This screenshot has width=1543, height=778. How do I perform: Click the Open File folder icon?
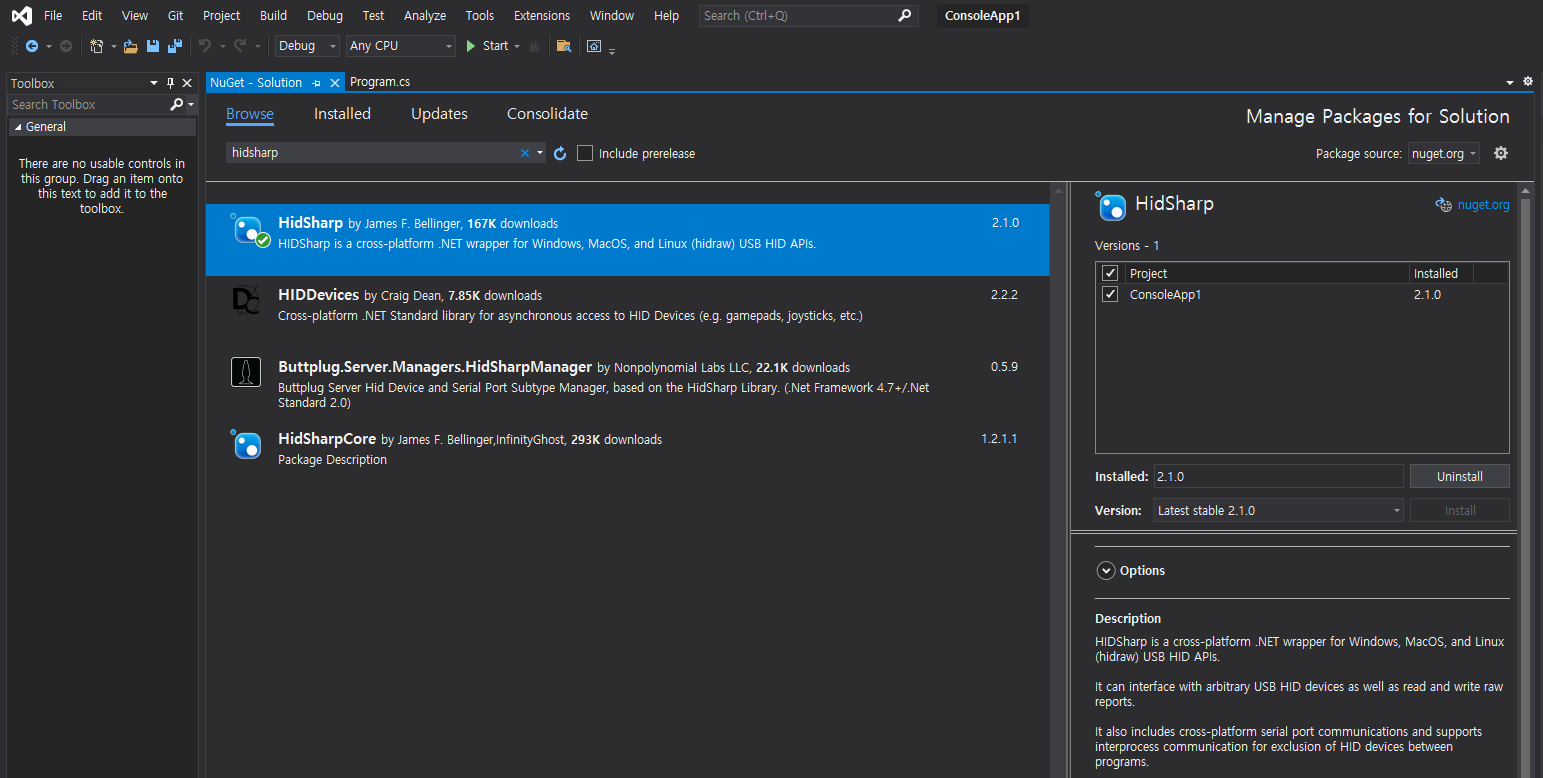pos(130,46)
